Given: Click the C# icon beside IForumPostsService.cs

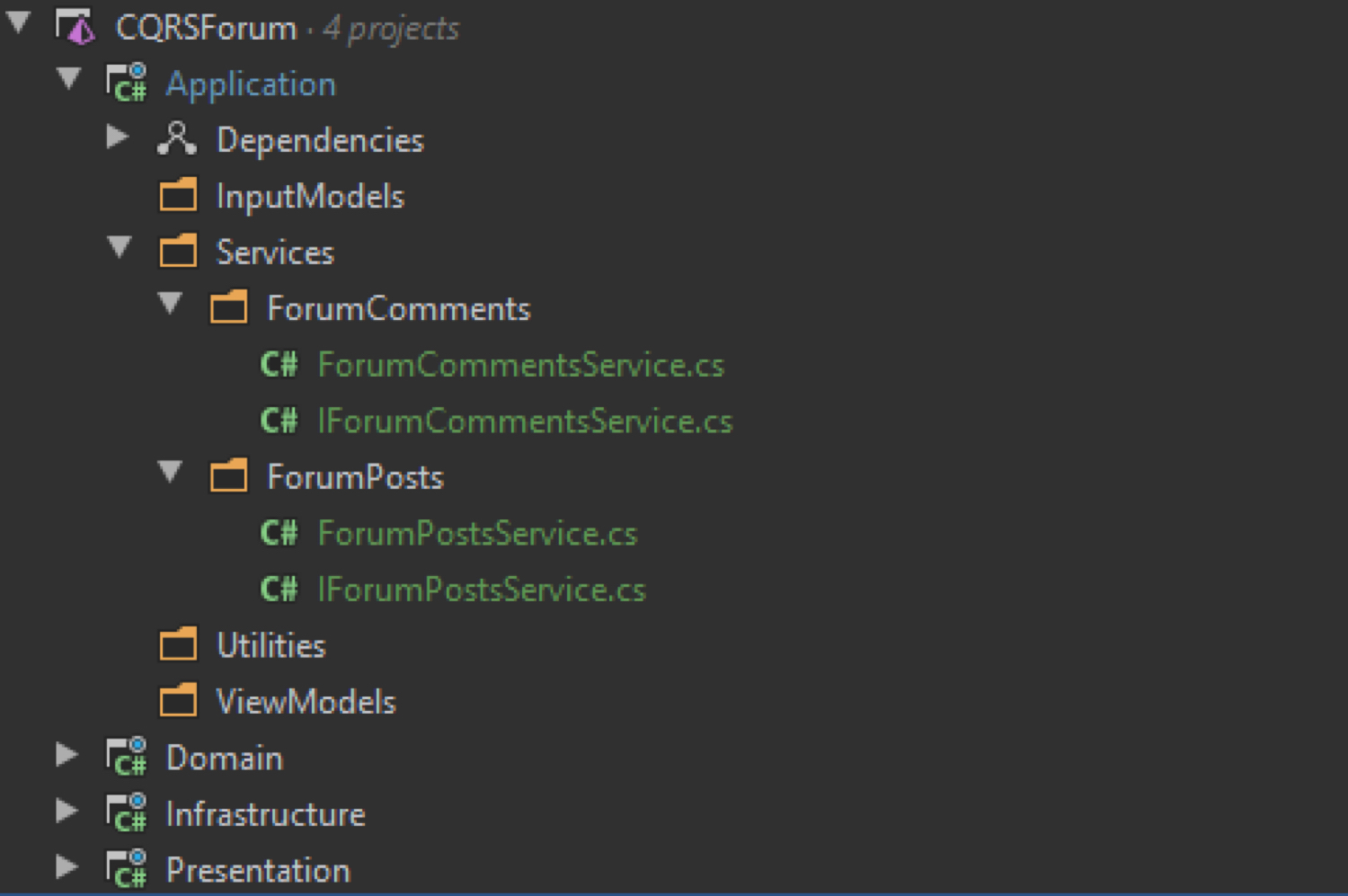Looking at the screenshot, I should (279, 590).
